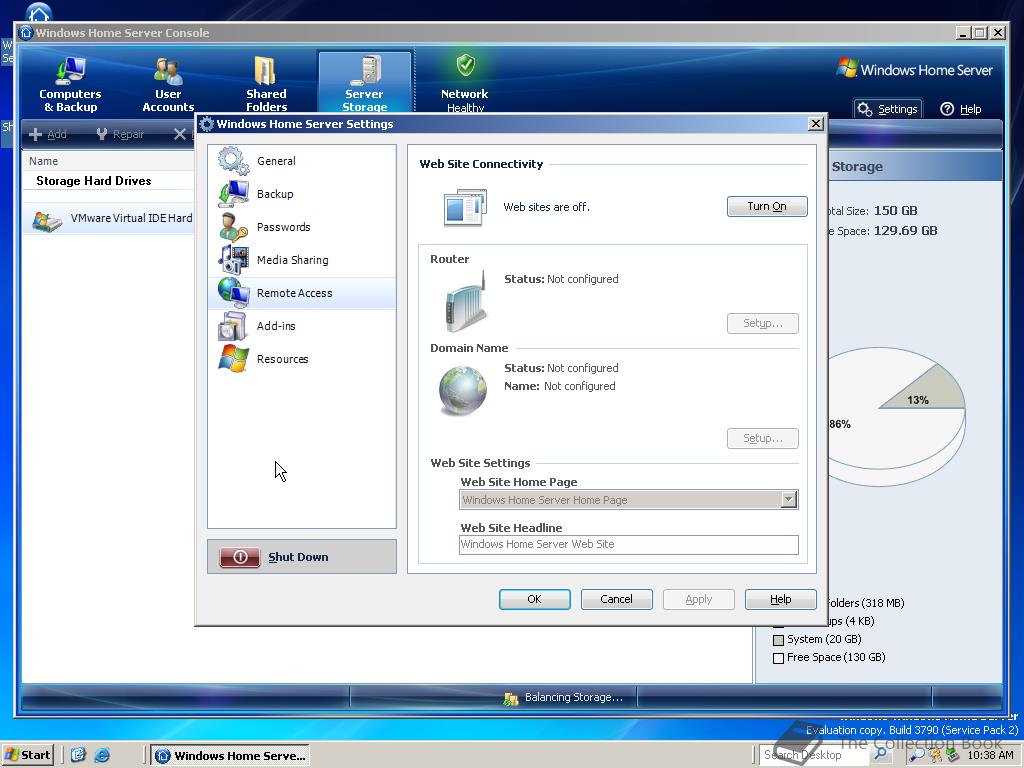1024x768 pixels.
Task: Select the General gears icon in settings
Action: [233, 161]
